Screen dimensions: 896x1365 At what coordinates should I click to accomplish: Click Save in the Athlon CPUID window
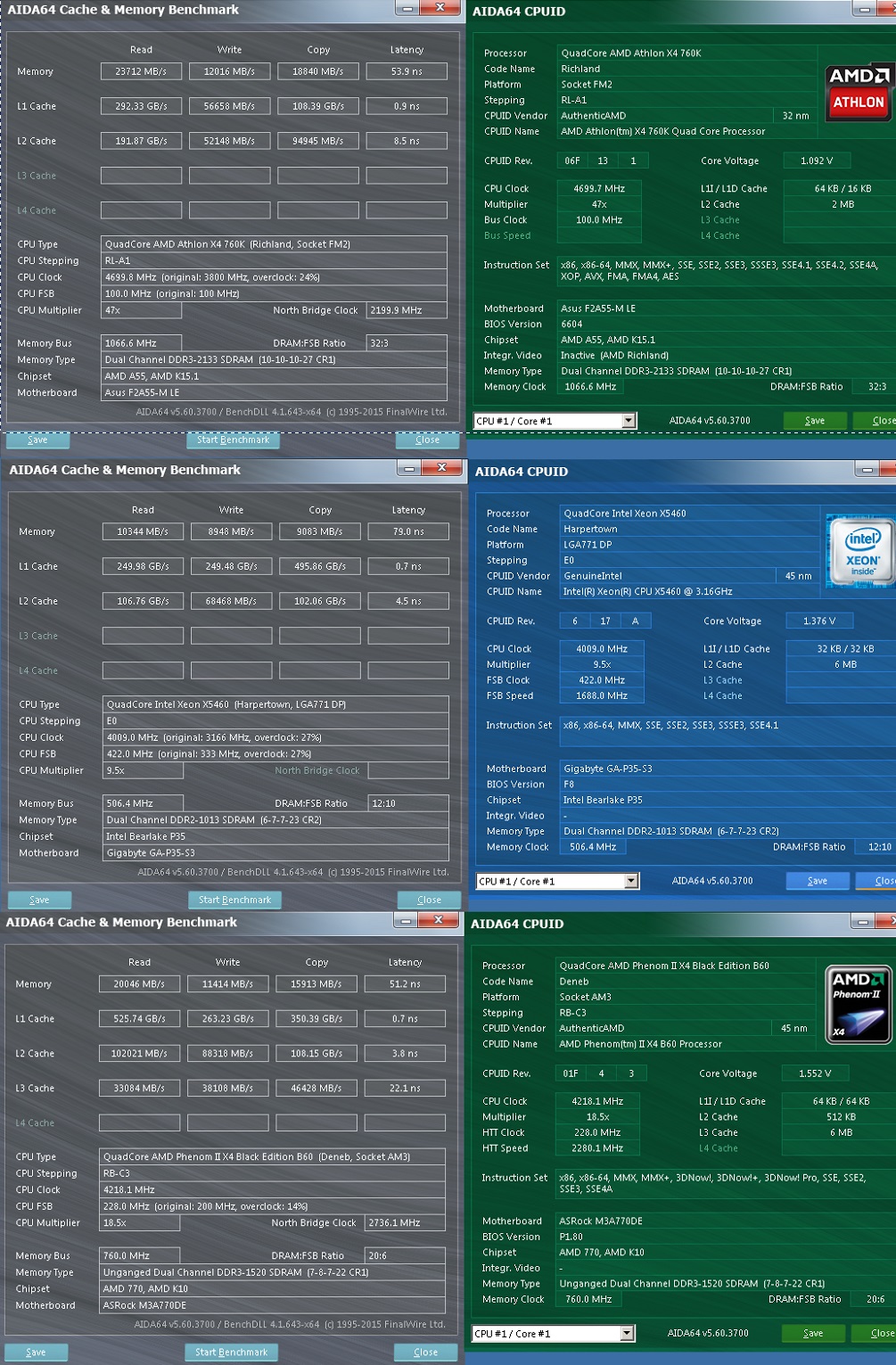(815, 421)
